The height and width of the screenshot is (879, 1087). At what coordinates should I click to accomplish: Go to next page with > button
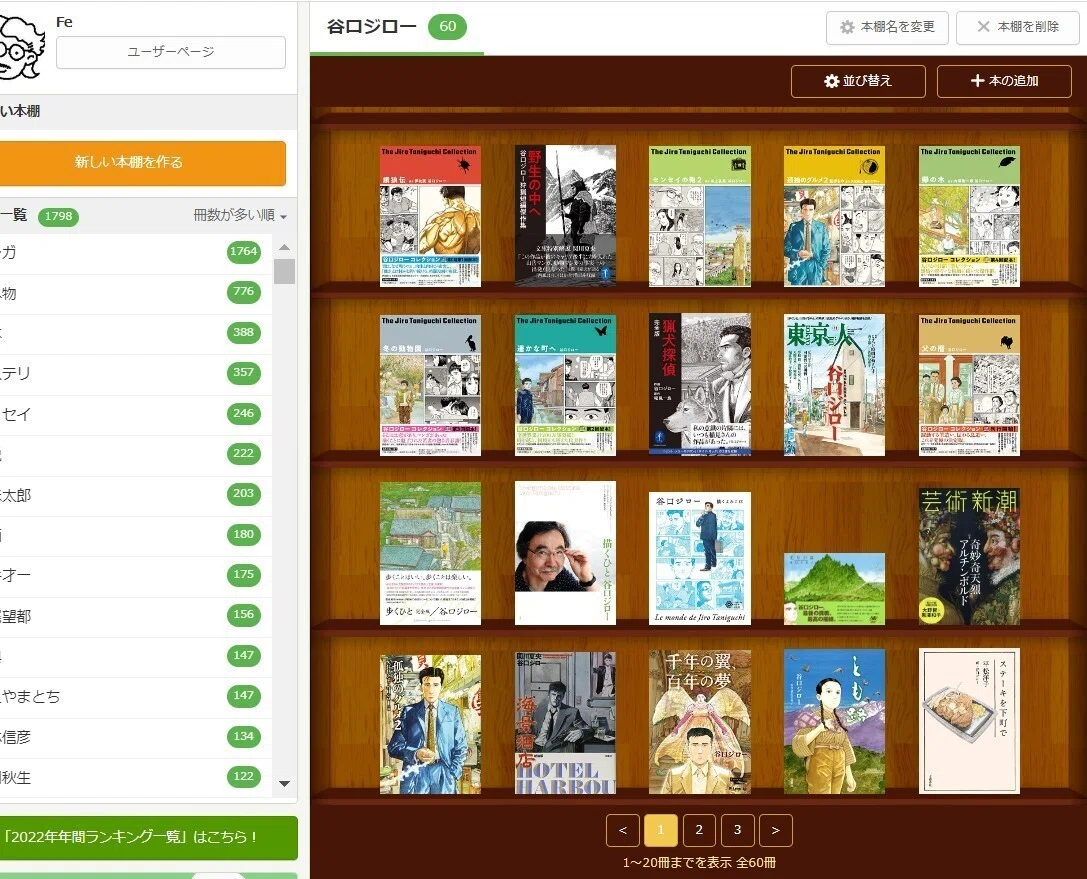[775, 830]
